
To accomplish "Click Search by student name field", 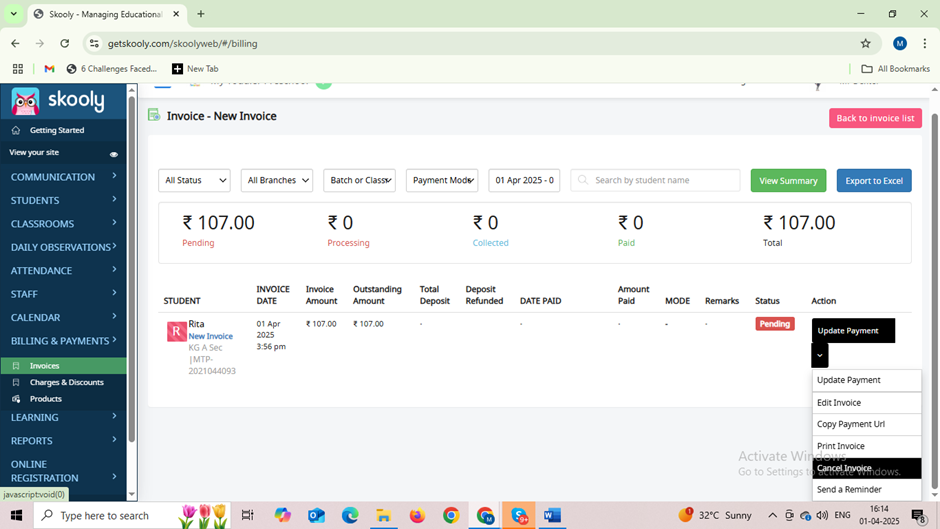I will coord(655,180).
